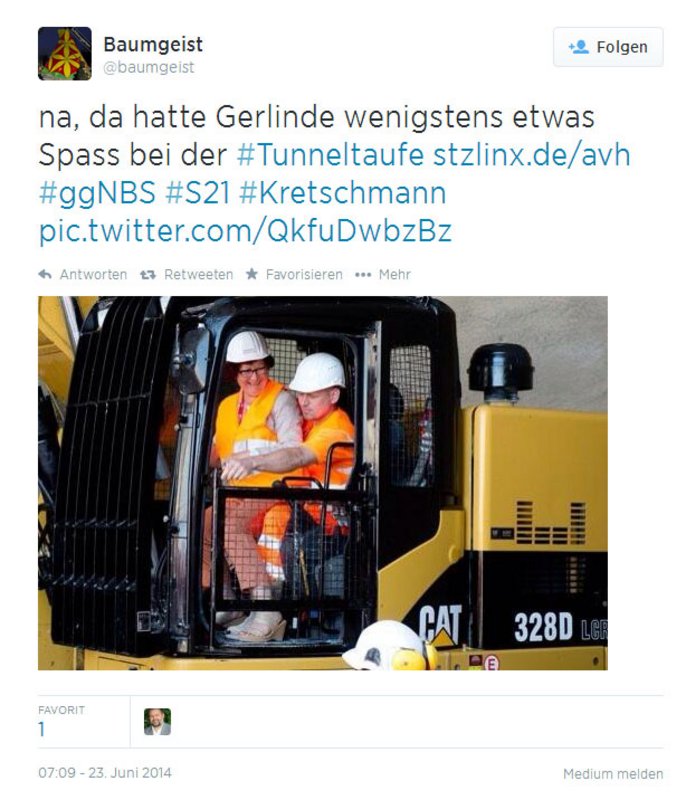Viewport: 686px width, 800px height.
Task: Click the Retweeten label
Action: (198, 274)
